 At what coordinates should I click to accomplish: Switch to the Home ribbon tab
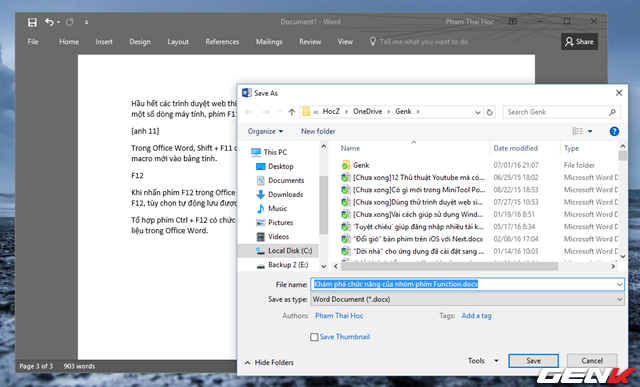69,42
